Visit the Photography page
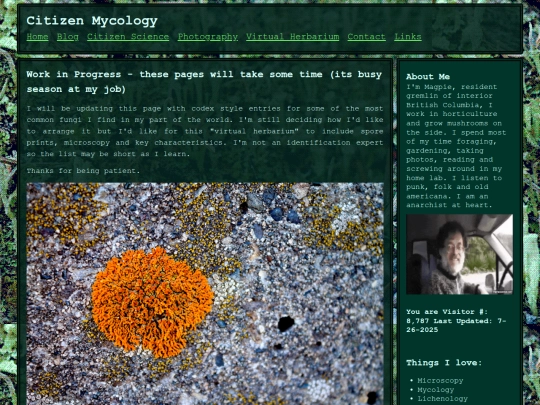This screenshot has width=540, height=405. point(208,37)
